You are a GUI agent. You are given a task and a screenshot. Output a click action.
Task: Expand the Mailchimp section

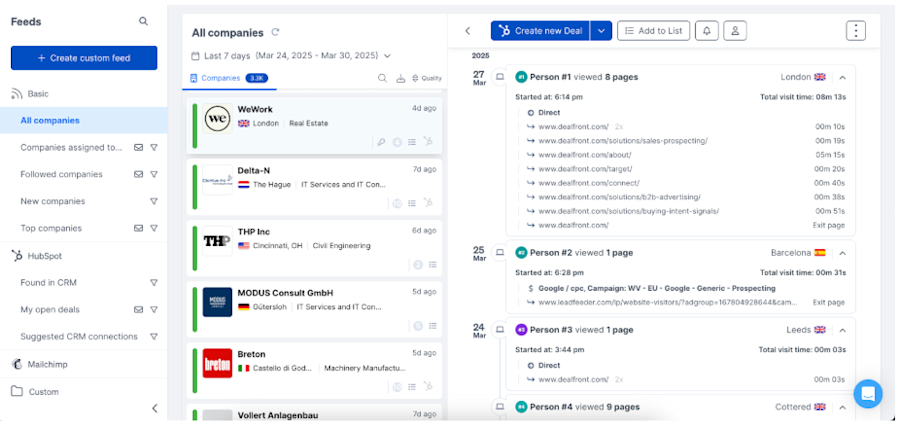[40, 364]
